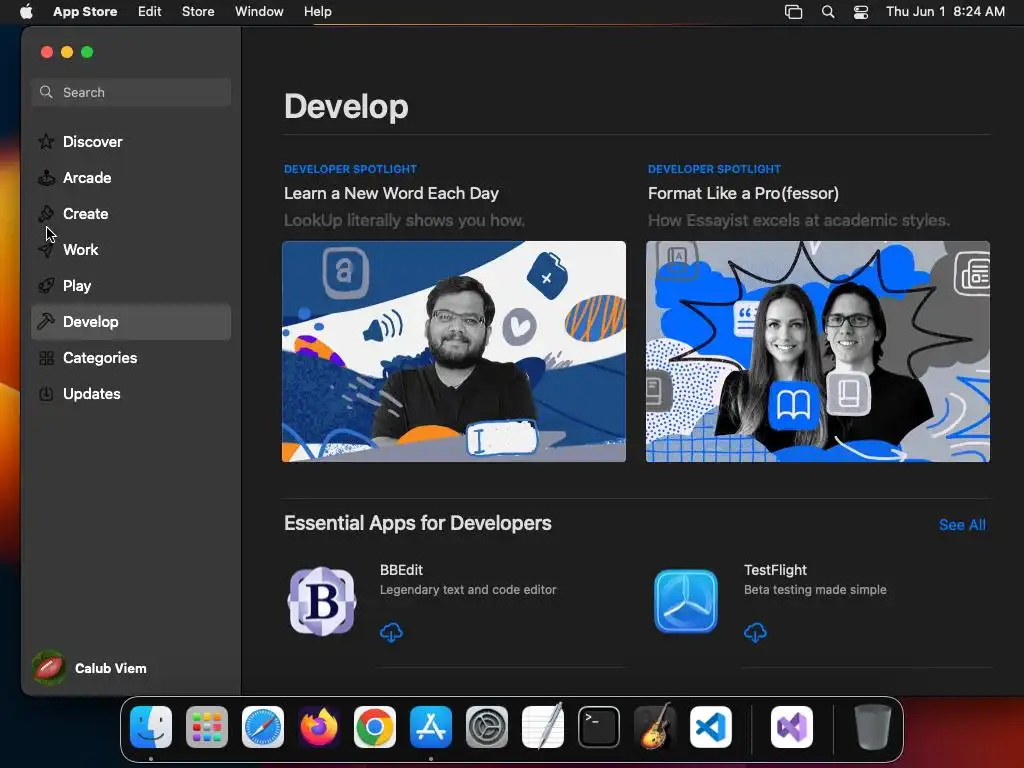The width and height of the screenshot is (1024, 768).
Task: Click the sidebar Search field
Action: (131, 92)
